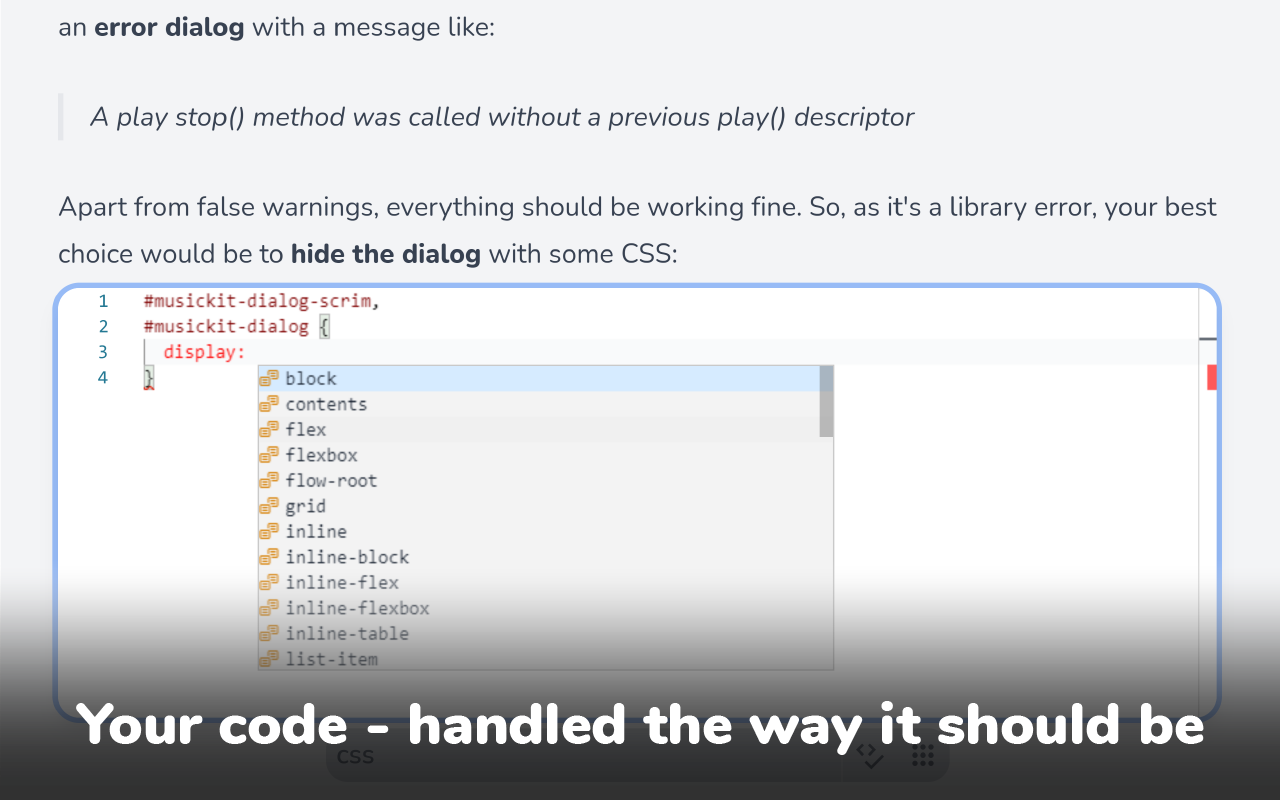1280x800 pixels.
Task: Click the grid-dots handle icon bottom right
Action: point(921,756)
